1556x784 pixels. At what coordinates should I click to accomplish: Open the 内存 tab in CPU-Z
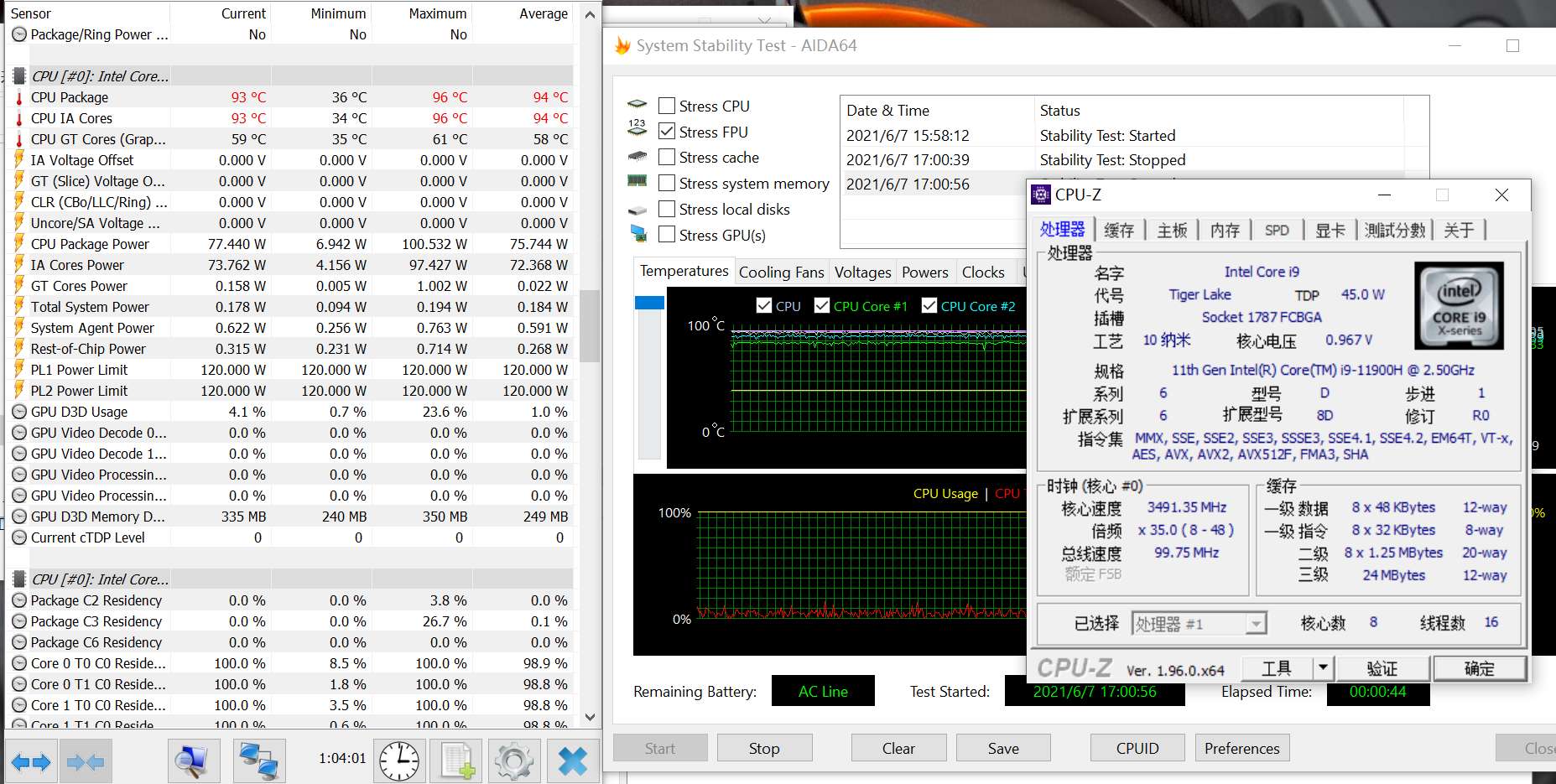[x=1225, y=231]
